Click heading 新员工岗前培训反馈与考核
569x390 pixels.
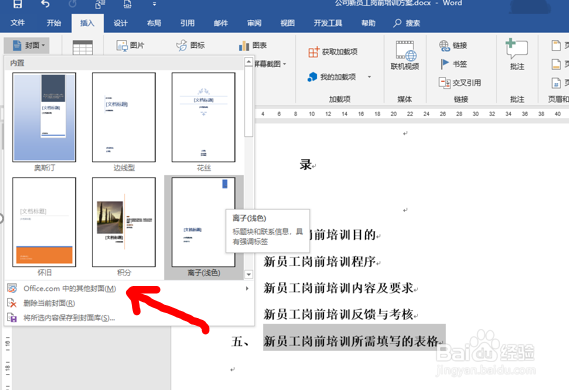point(339,314)
